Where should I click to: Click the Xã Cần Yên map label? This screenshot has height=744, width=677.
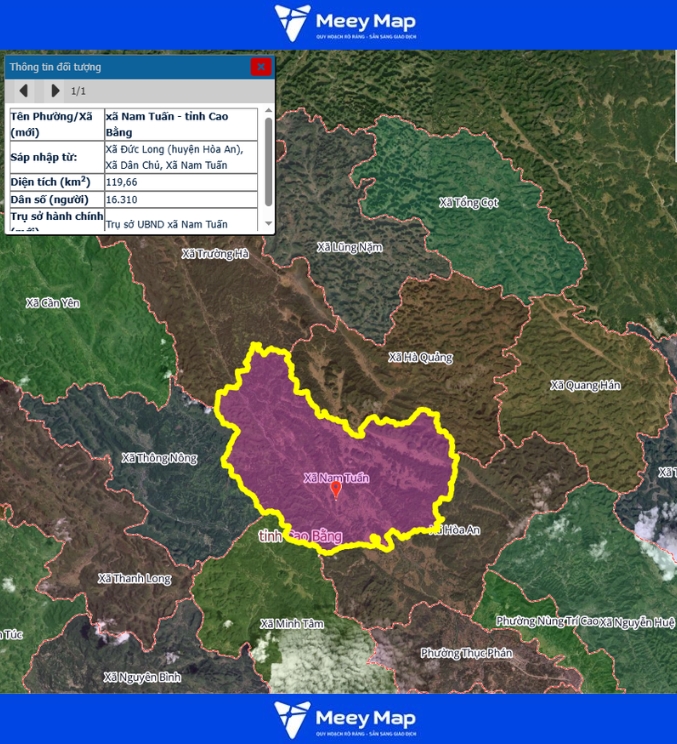tap(52, 303)
